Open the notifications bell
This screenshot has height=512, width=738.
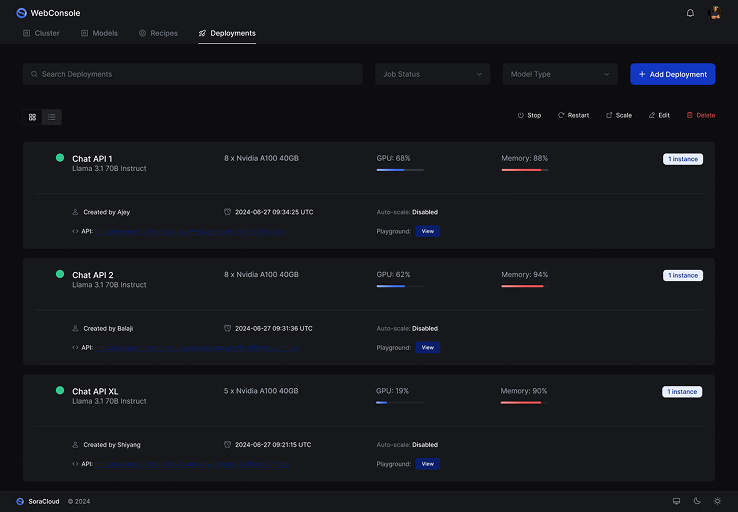click(690, 13)
